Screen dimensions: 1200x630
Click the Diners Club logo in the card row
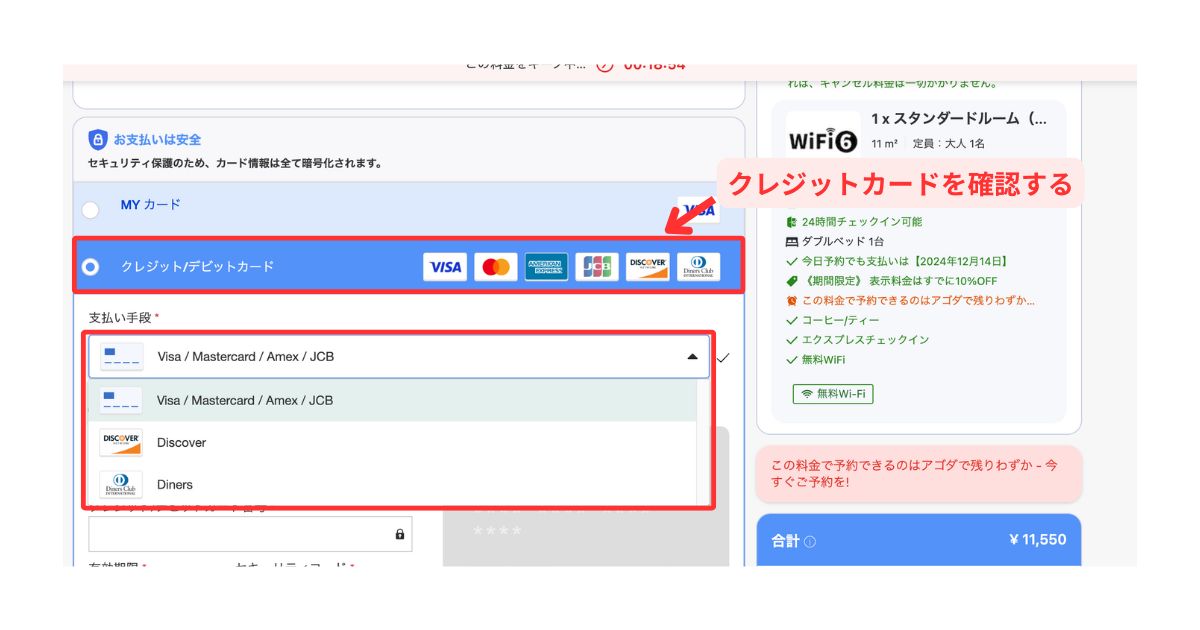point(698,267)
